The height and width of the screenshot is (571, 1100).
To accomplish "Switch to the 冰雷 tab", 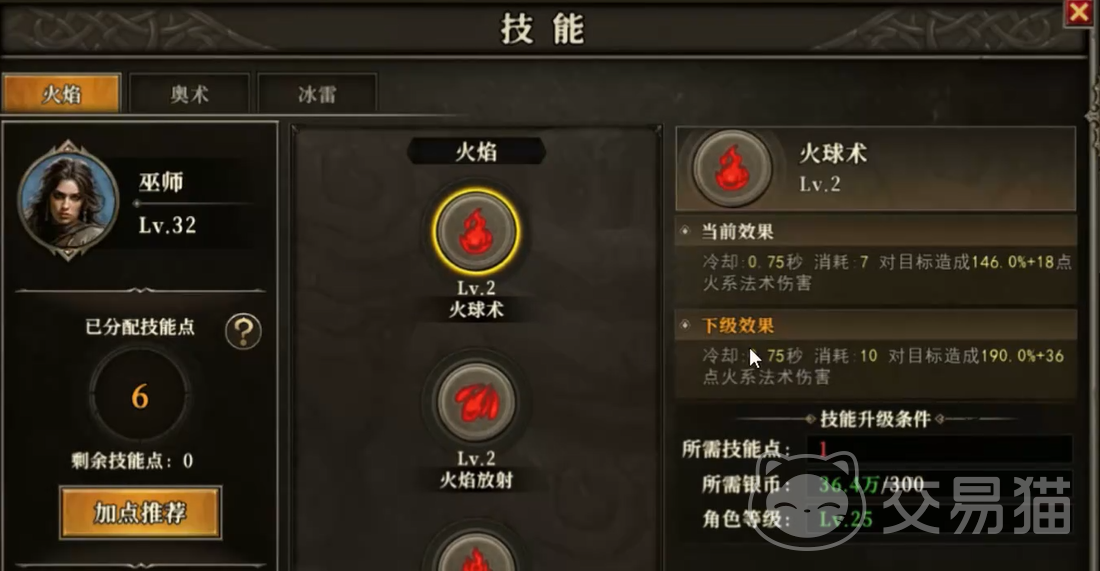I will tap(317, 93).
